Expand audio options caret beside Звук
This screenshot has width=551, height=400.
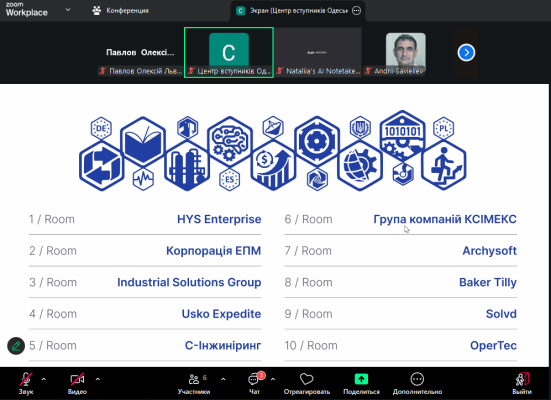tap(44, 379)
